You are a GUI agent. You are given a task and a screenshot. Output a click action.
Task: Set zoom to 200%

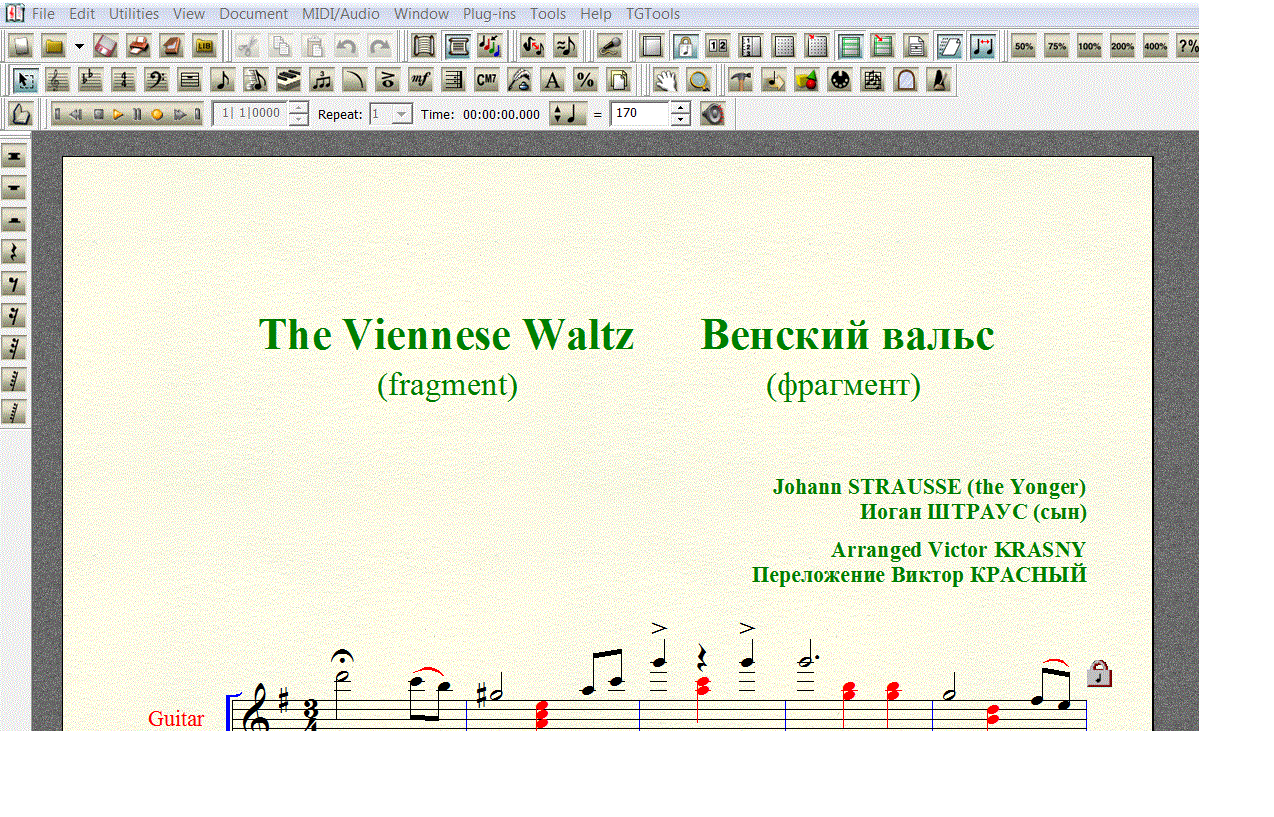click(1123, 46)
